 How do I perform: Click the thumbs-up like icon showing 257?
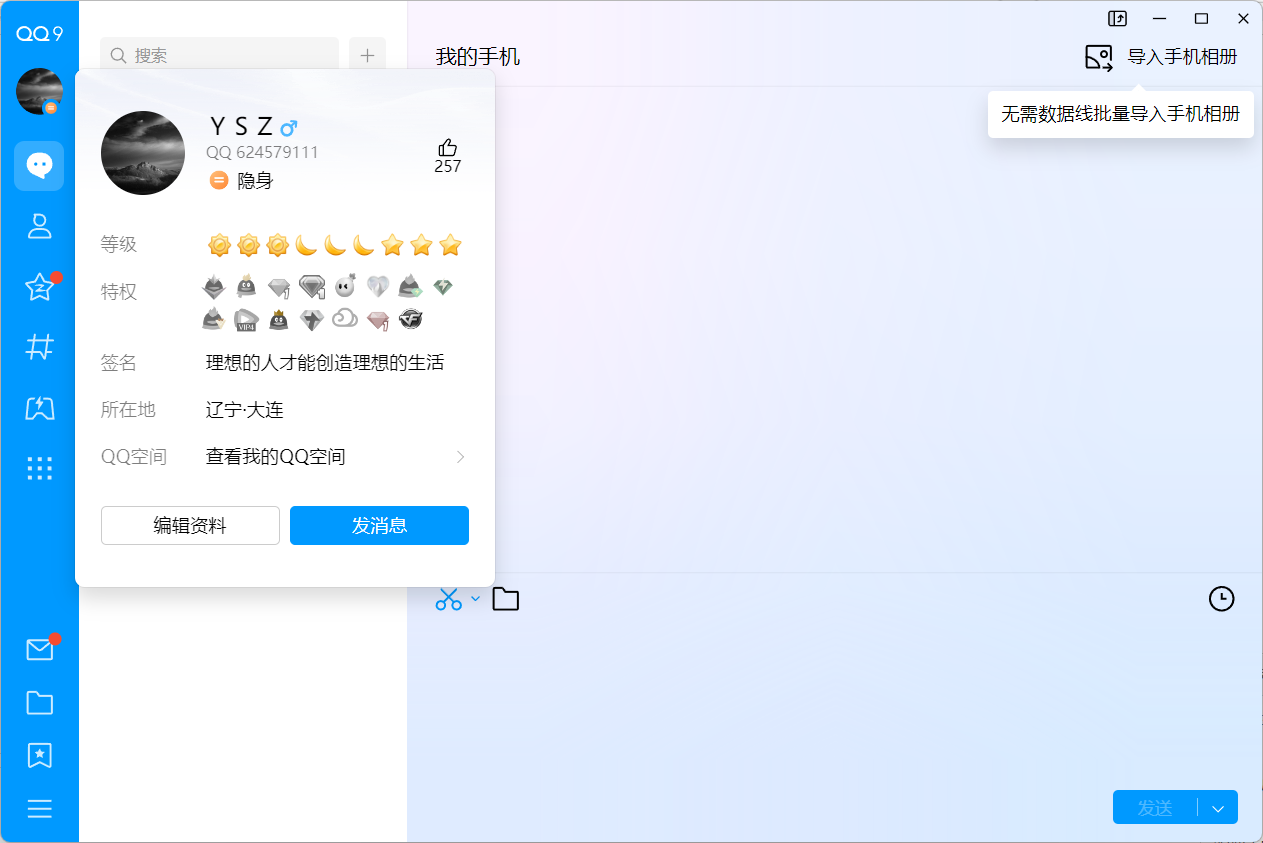[x=447, y=147]
